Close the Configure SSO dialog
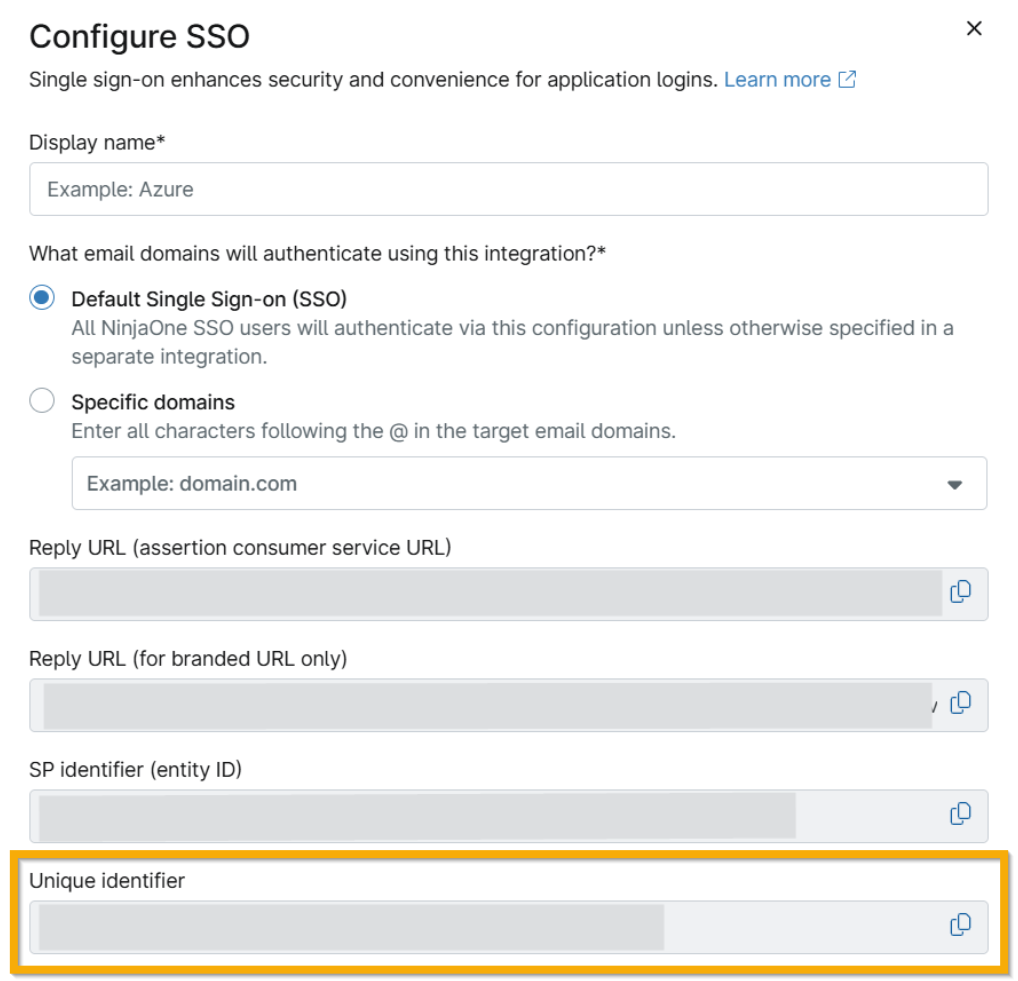Viewport: 1018px width, 981px height. (976, 28)
